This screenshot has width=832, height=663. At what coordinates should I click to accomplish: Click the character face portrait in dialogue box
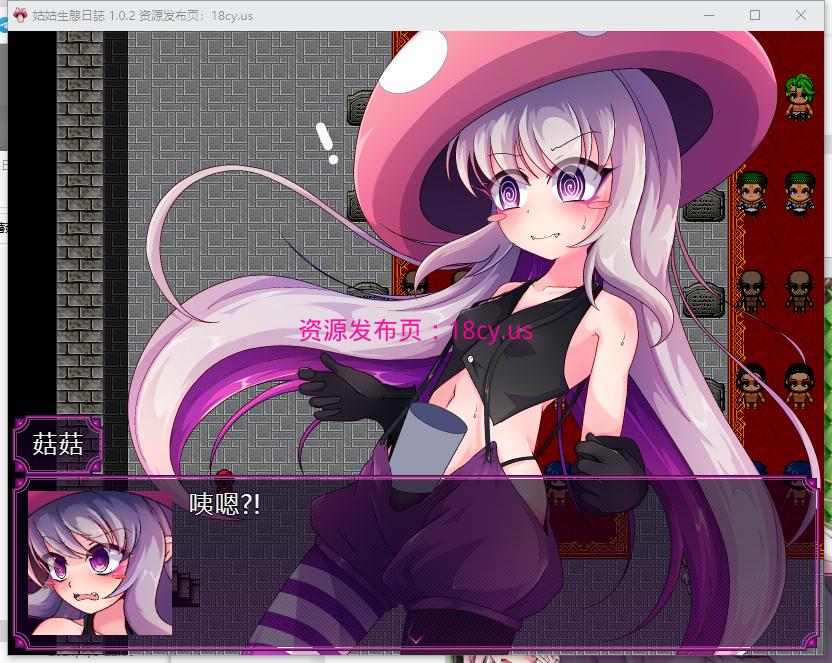[100, 563]
